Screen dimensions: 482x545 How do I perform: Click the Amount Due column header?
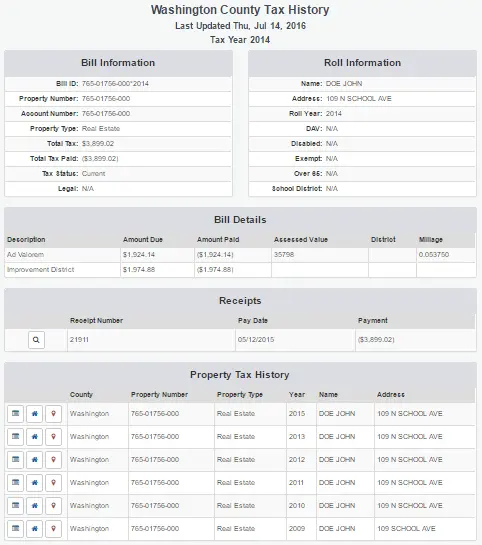142,239
